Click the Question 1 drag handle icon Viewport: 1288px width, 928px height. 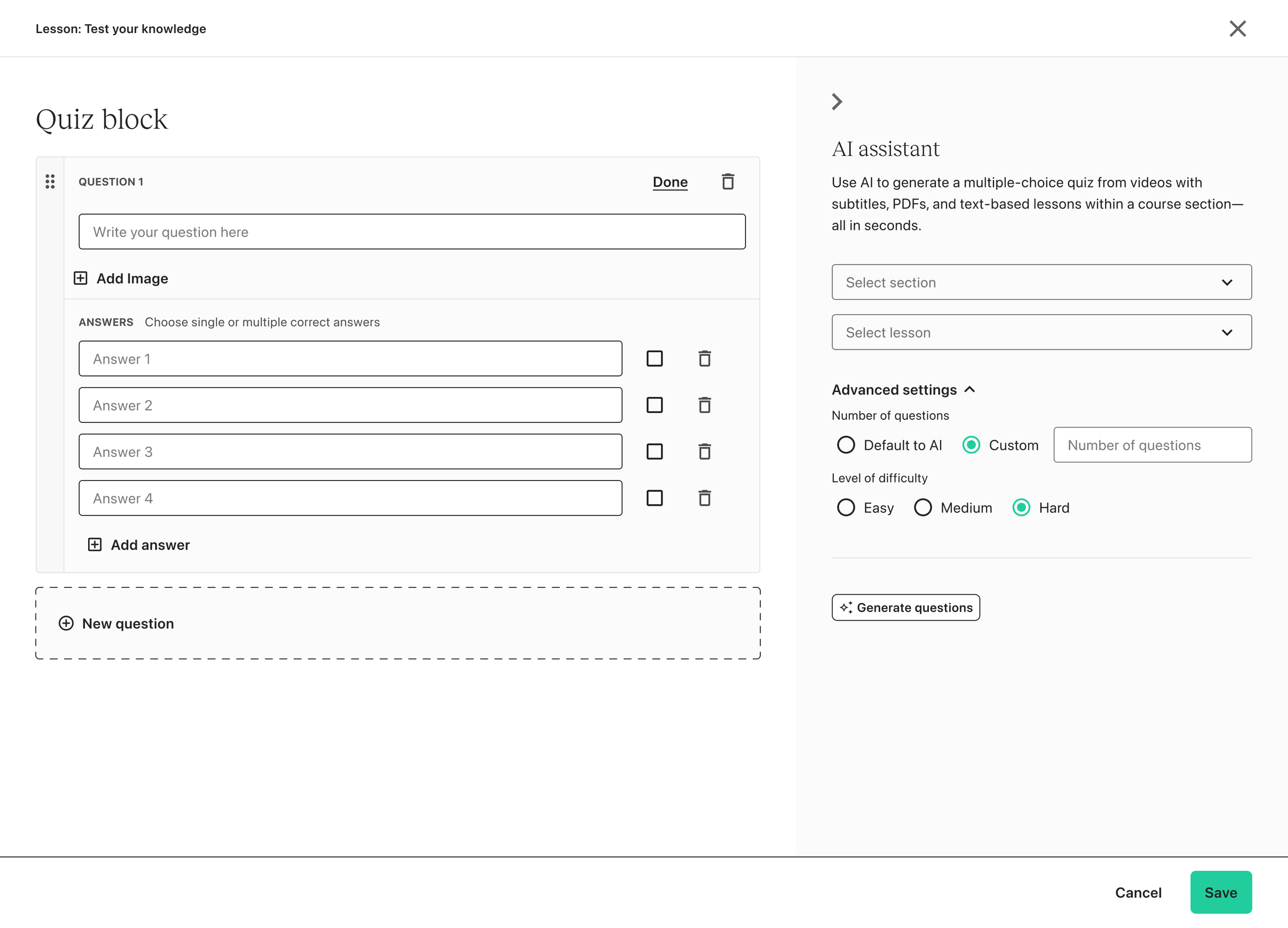coord(50,182)
